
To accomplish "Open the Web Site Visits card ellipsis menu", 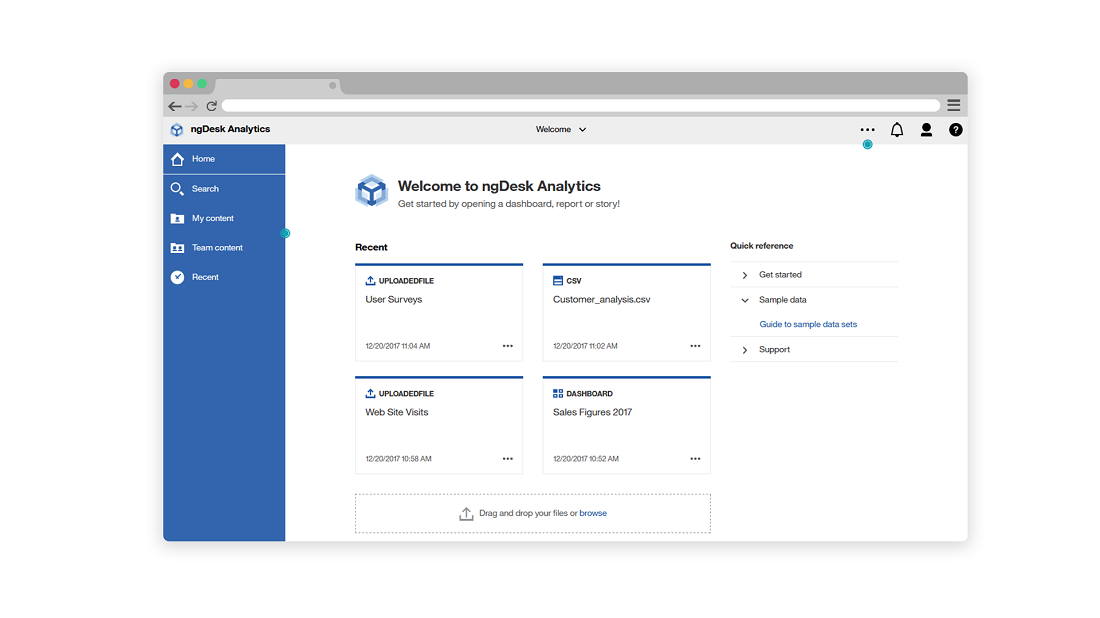I will 508,459.
